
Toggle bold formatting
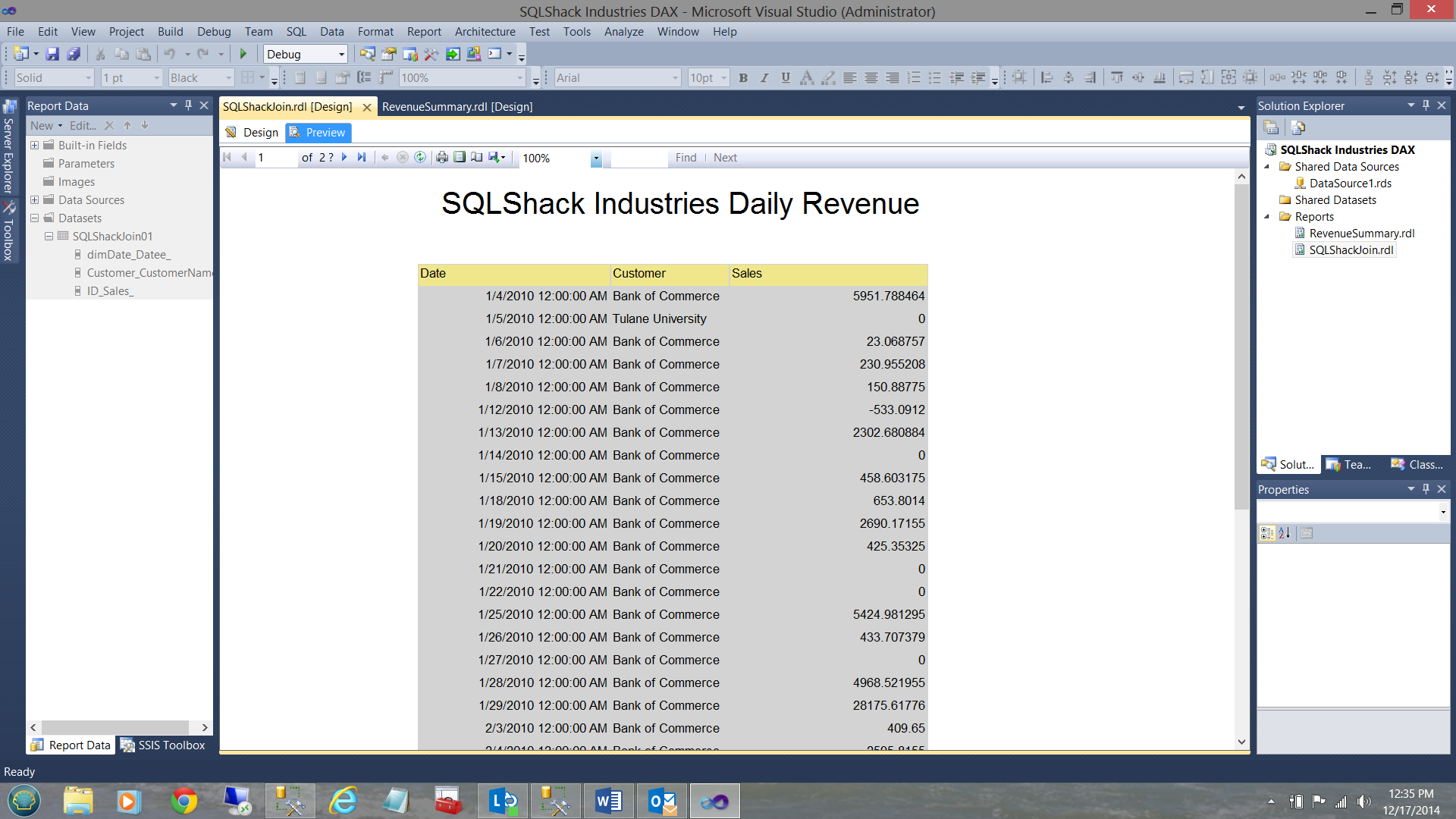coord(743,78)
